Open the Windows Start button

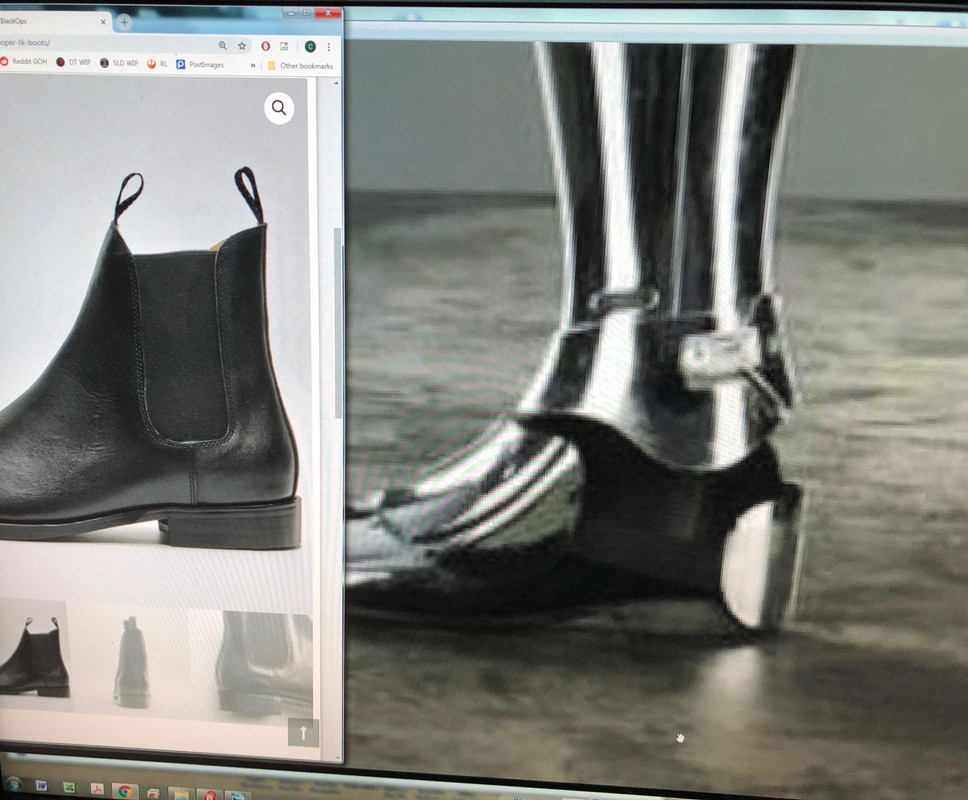click(x=14, y=785)
